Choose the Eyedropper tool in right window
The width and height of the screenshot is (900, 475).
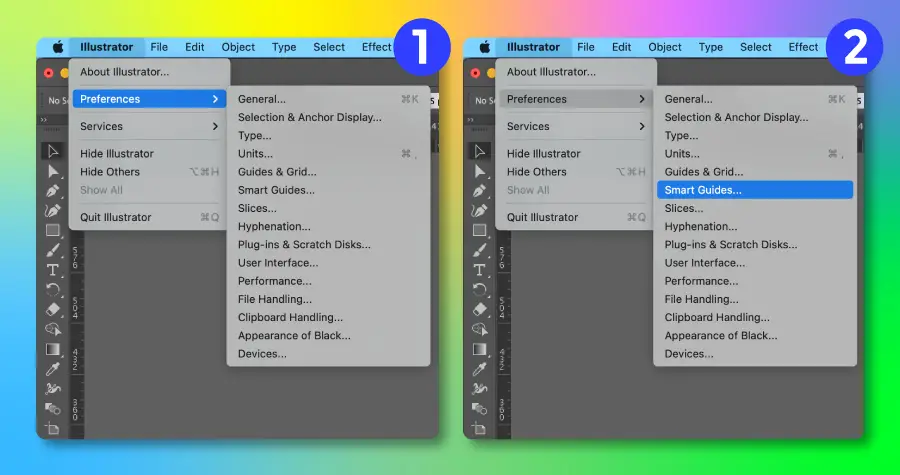[x=480, y=369]
